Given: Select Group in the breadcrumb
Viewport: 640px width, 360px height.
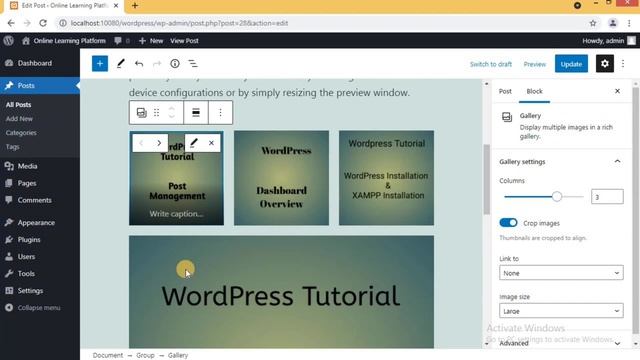Looking at the screenshot, I should coord(145,355).
